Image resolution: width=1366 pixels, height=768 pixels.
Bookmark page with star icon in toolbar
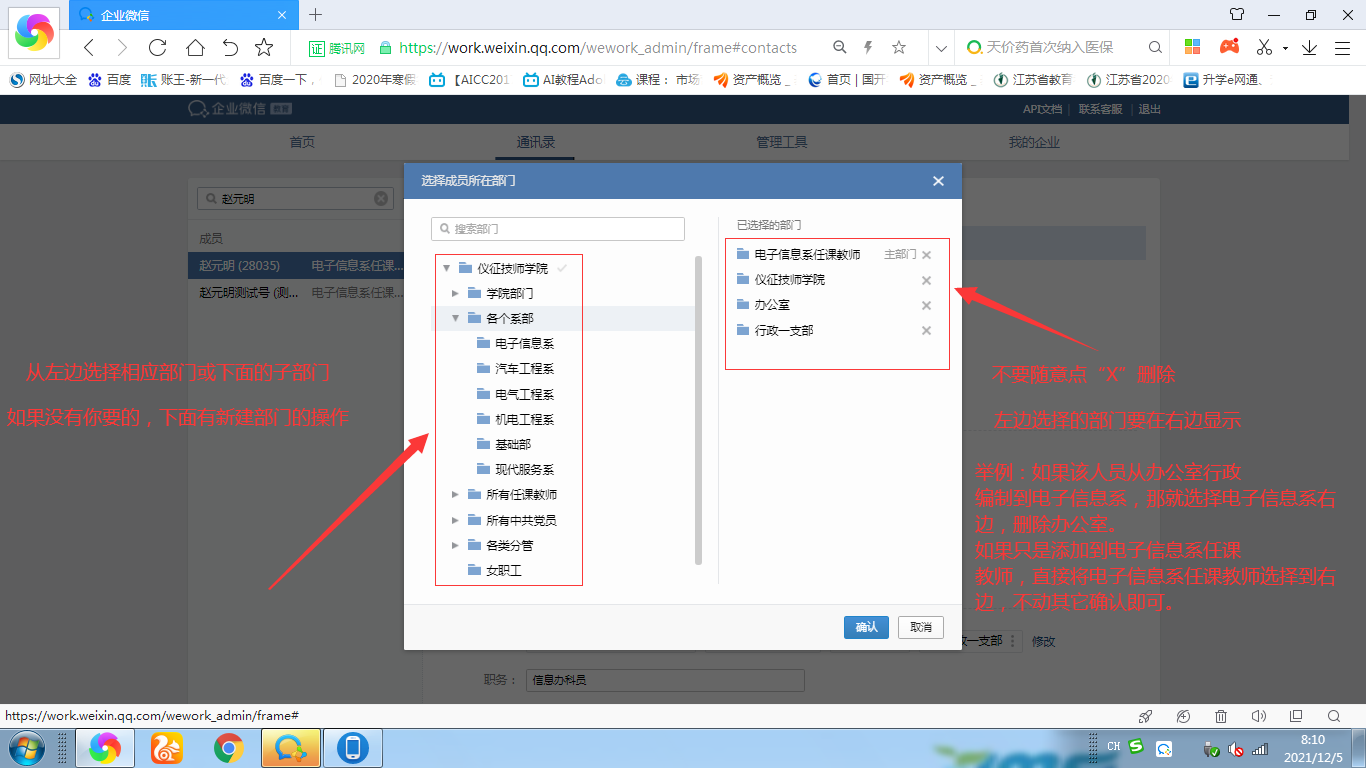tap(264, 47)
